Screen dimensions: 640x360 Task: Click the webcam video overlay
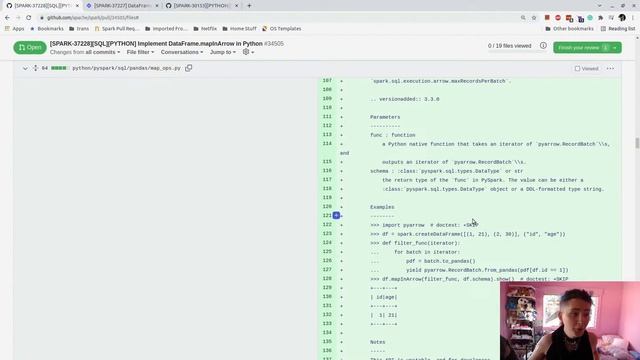coord(570,321)
